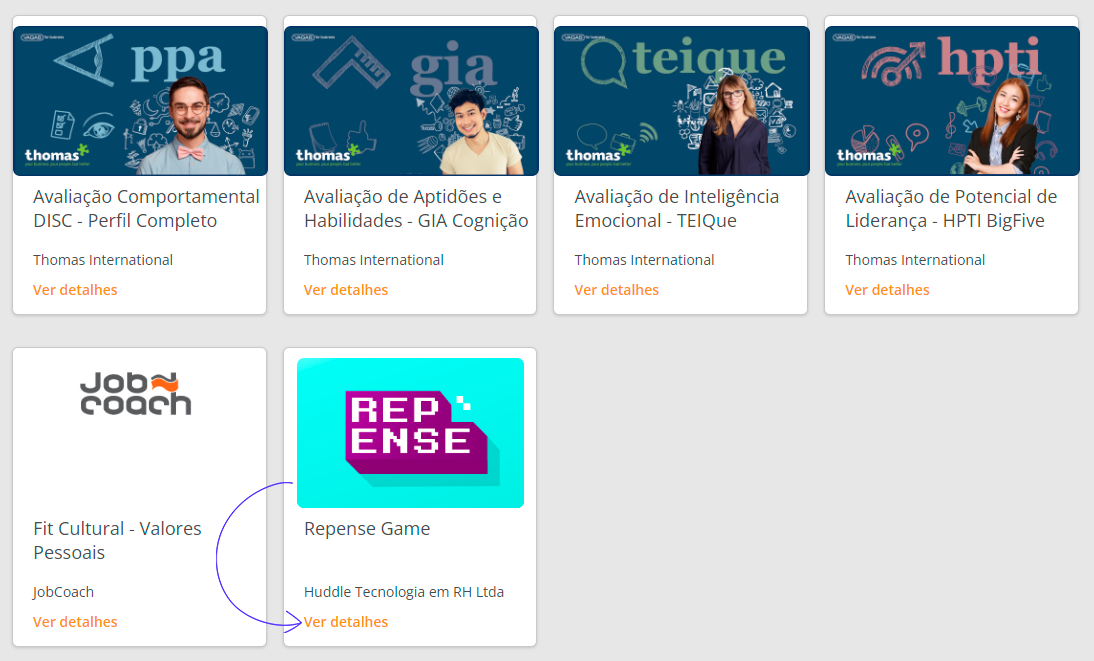Viewport: 1094px width, 661px height.
Task: Click Thomas International under the HPTI card
Action: (x=915, y=260)
